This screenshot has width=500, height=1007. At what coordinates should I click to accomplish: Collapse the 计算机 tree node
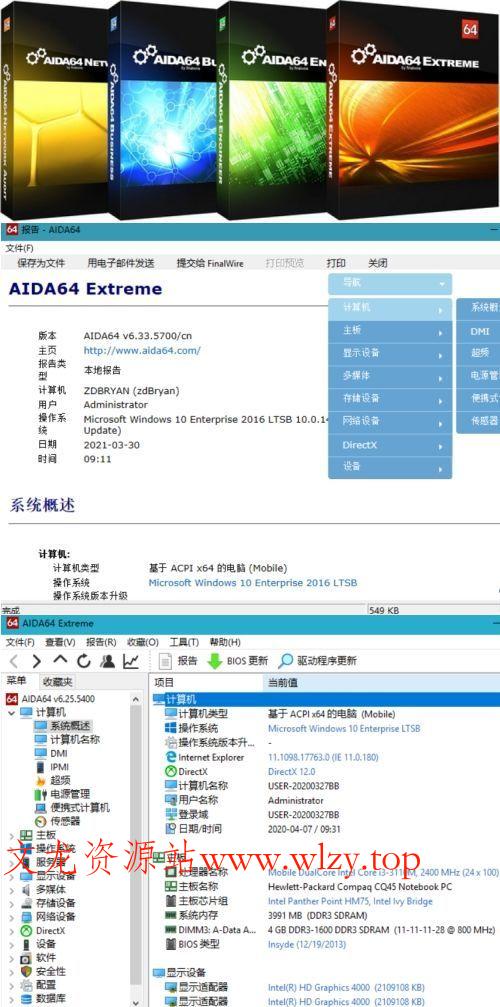click(x=12, y=712)
